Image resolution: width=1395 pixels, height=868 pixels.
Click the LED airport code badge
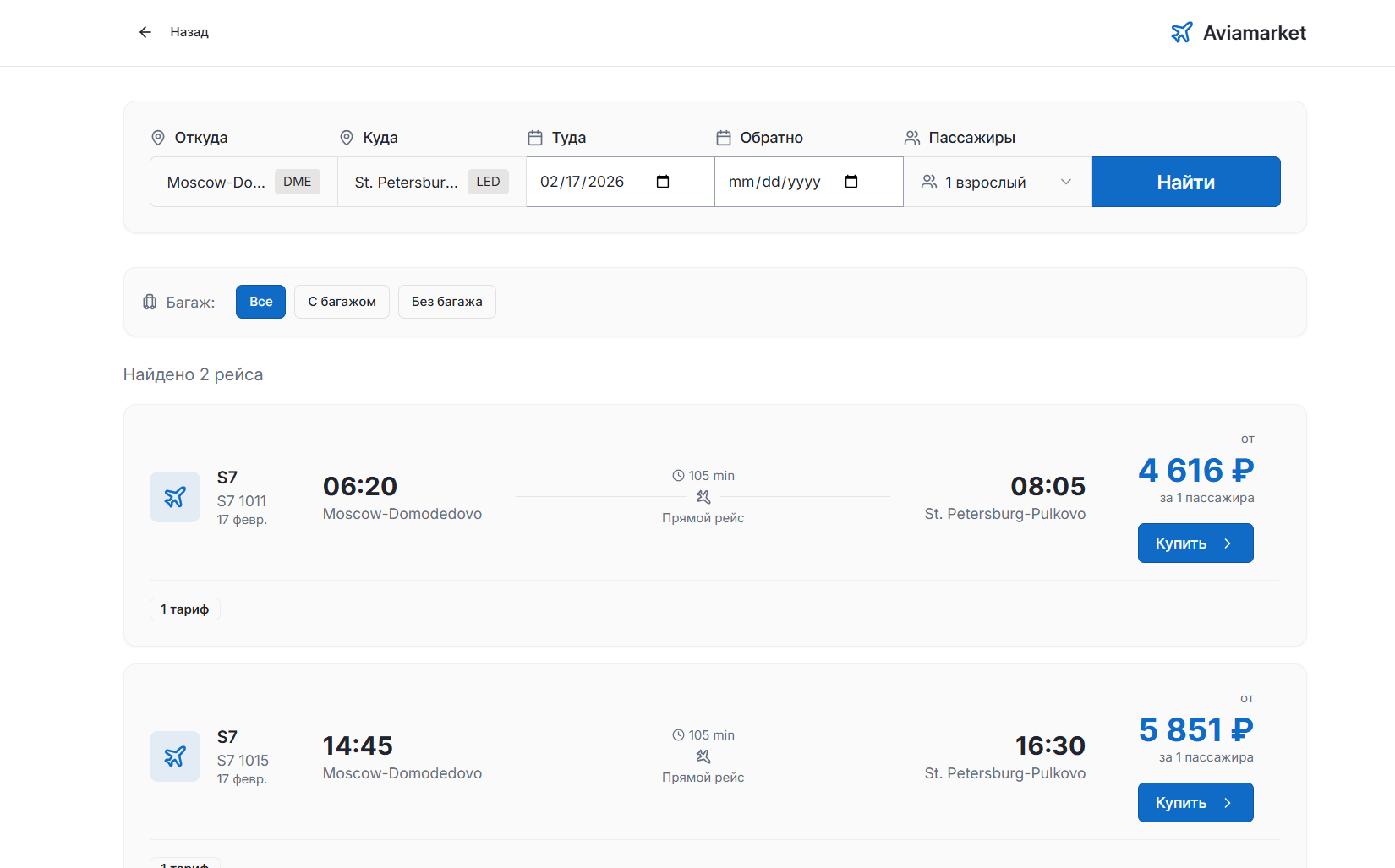pos(488,182)
